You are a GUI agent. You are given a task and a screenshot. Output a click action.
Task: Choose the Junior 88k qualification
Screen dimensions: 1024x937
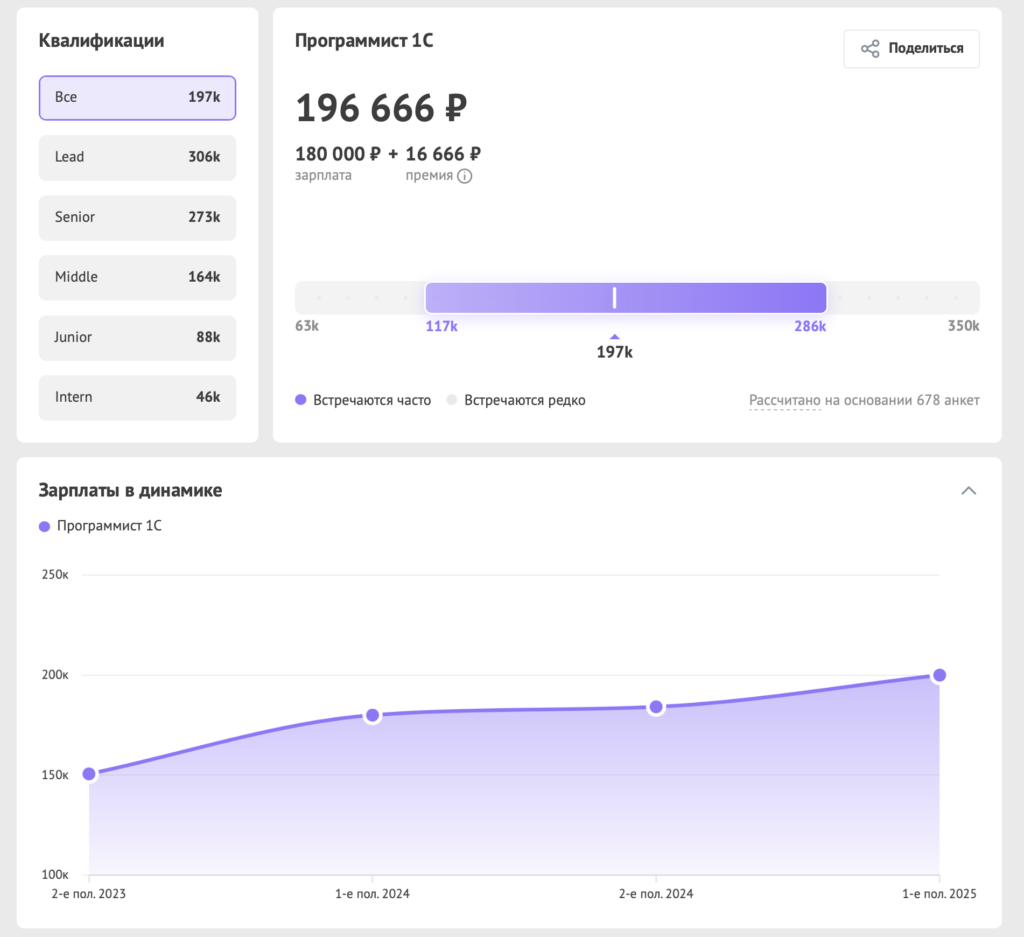137,337
